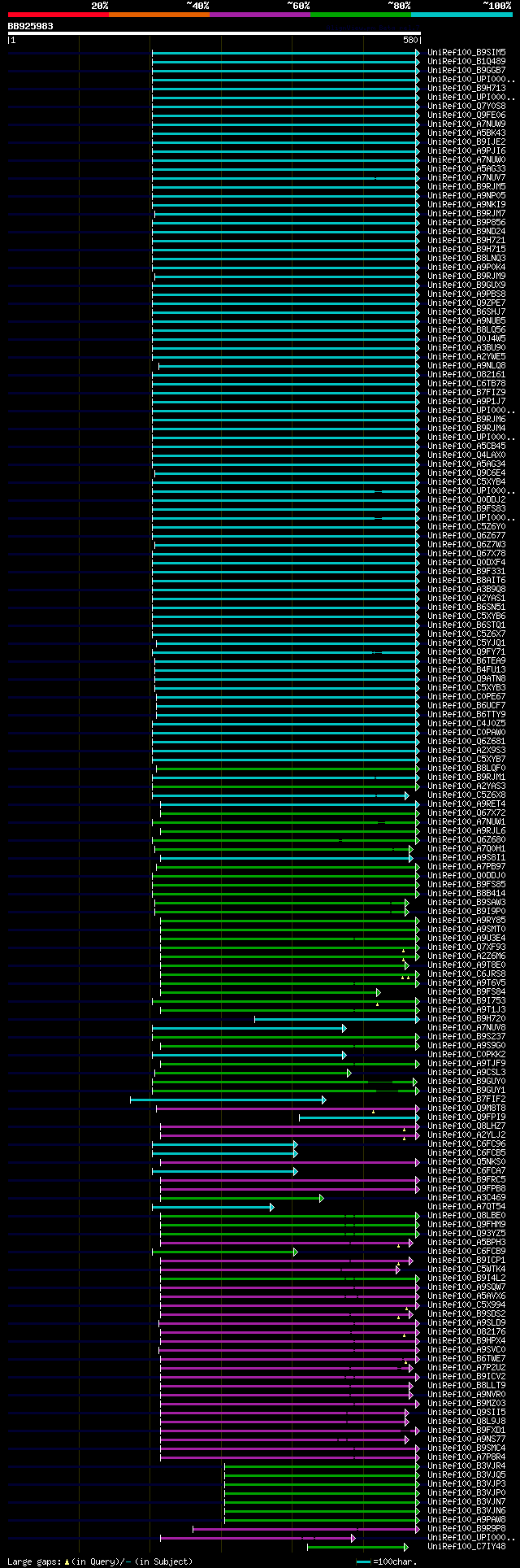
Task: Select the UniRef100_B6TWE7 label
Action: (466, 1358)
